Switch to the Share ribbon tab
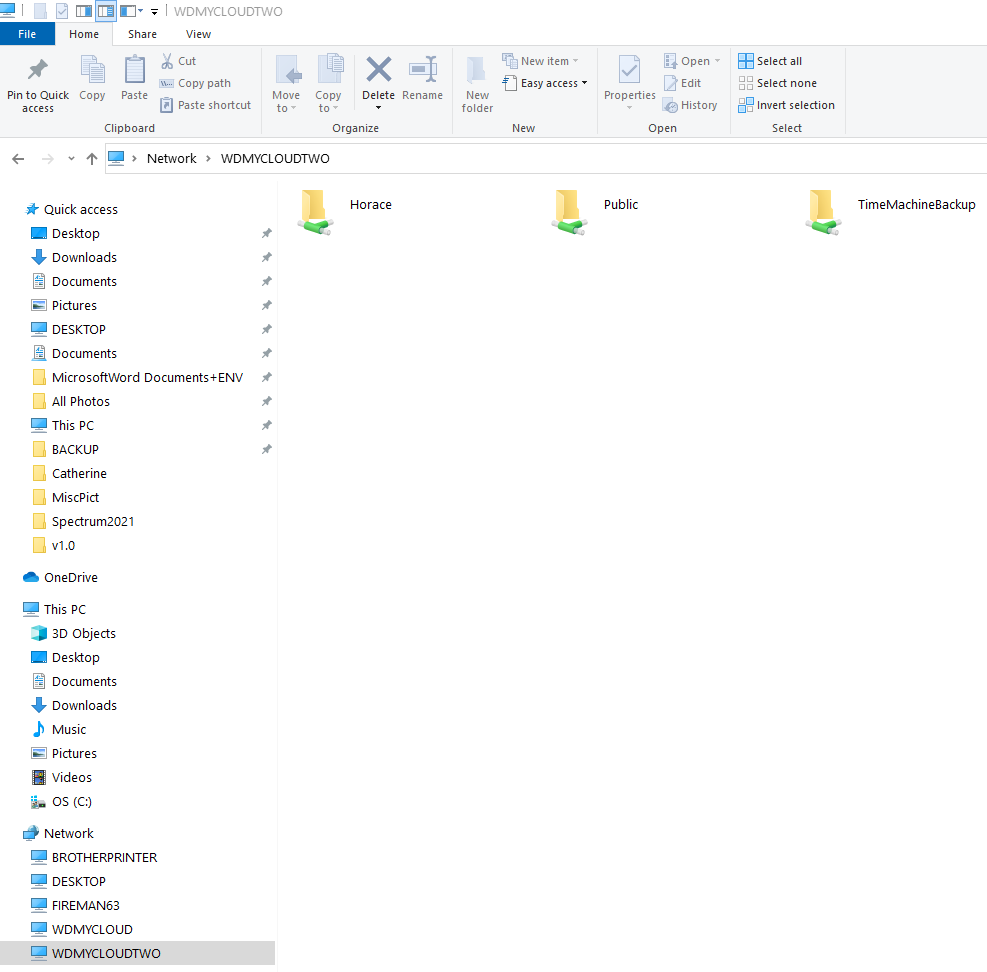This screenshot has height=972, width=987. (x=142, y=34)
